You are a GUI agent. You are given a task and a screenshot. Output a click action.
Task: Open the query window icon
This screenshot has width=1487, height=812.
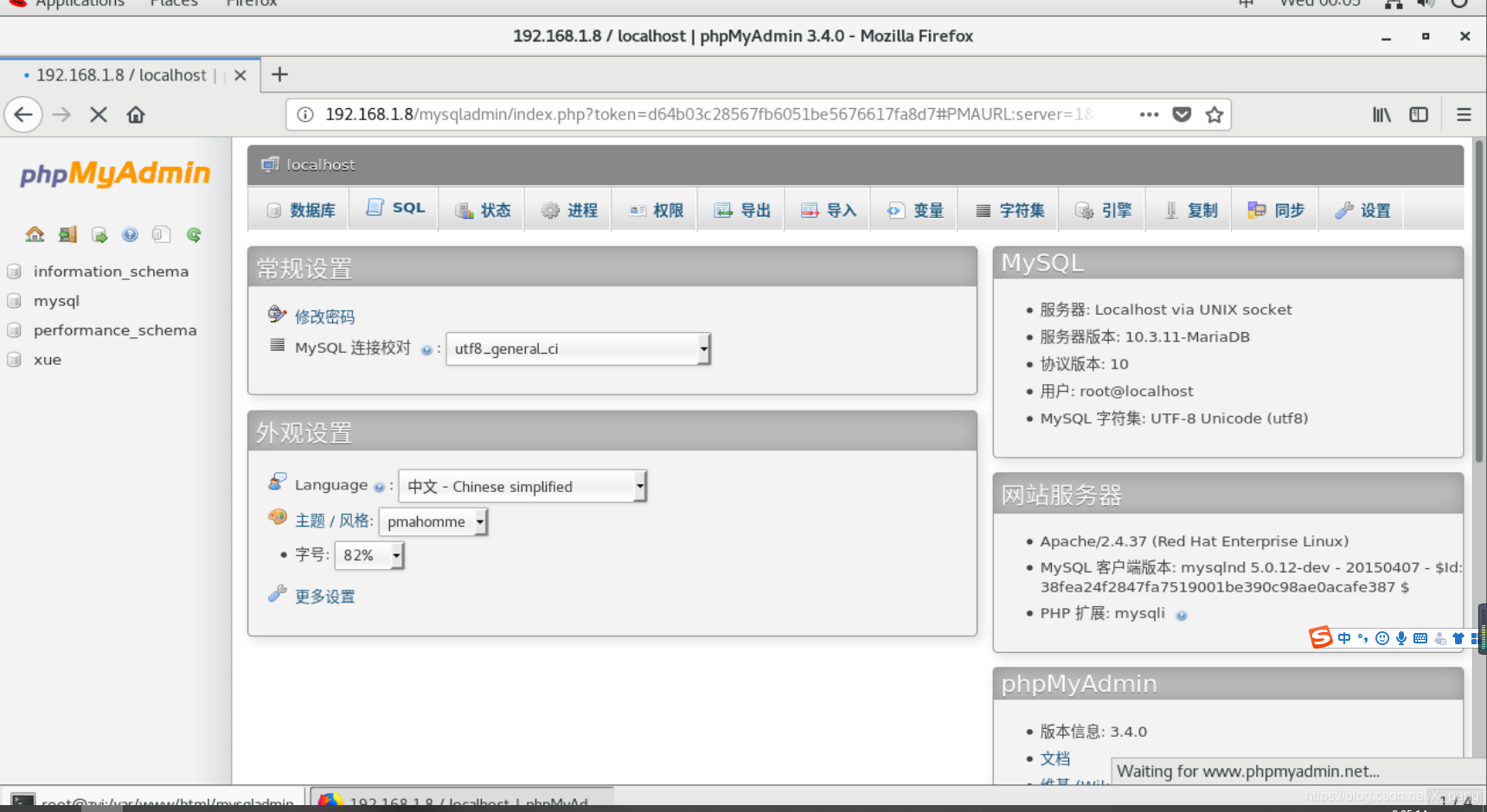[99, 234]
